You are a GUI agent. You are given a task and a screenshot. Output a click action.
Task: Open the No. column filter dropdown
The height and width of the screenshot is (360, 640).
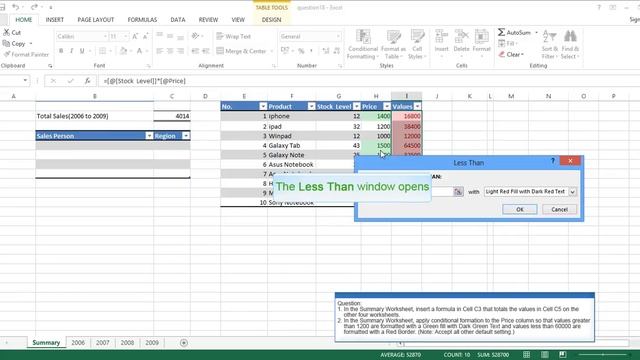click(263, 107)
